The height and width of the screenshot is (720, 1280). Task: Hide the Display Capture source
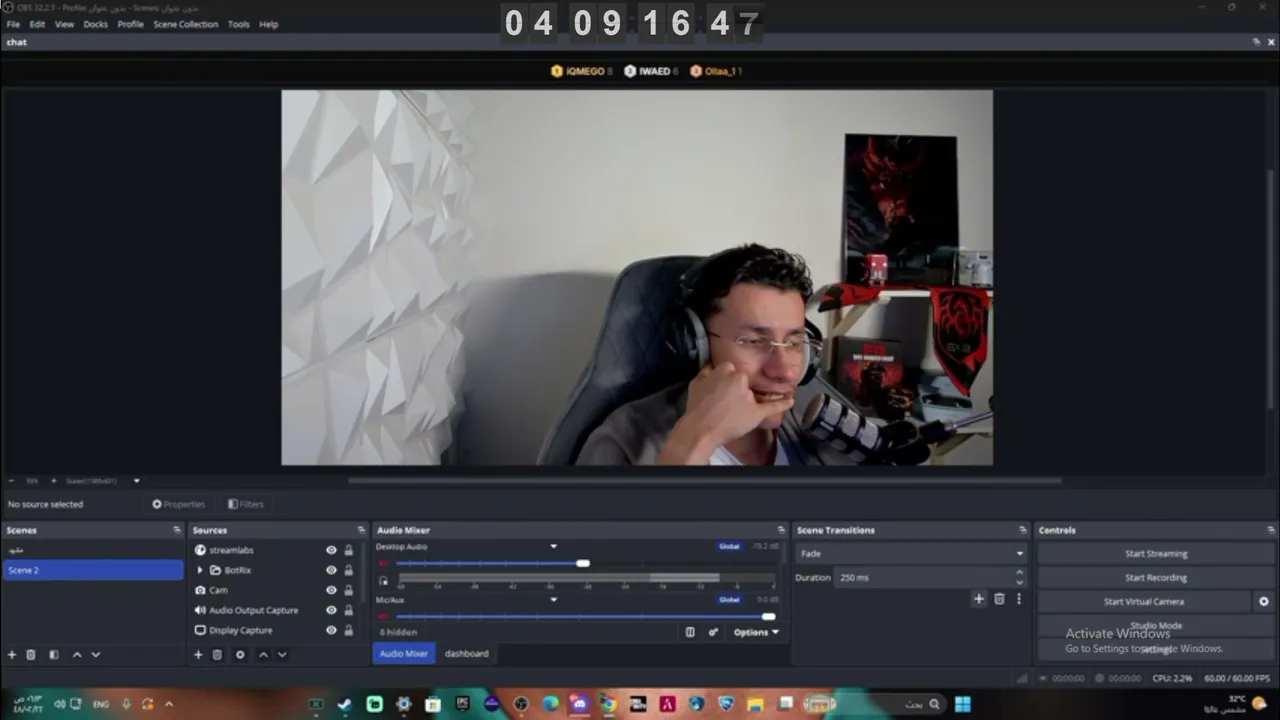click(x=331, y=630)
